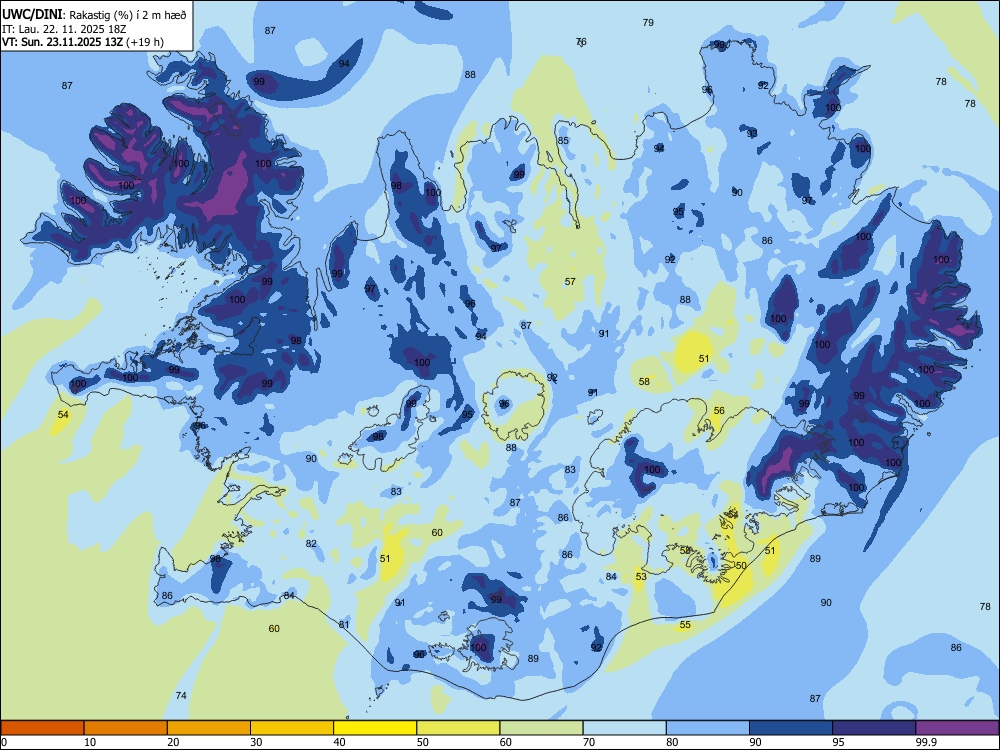Click the 90–95 dark blue legend swatch
This screenshot has width=1000, height=750.
pos(791,728)
